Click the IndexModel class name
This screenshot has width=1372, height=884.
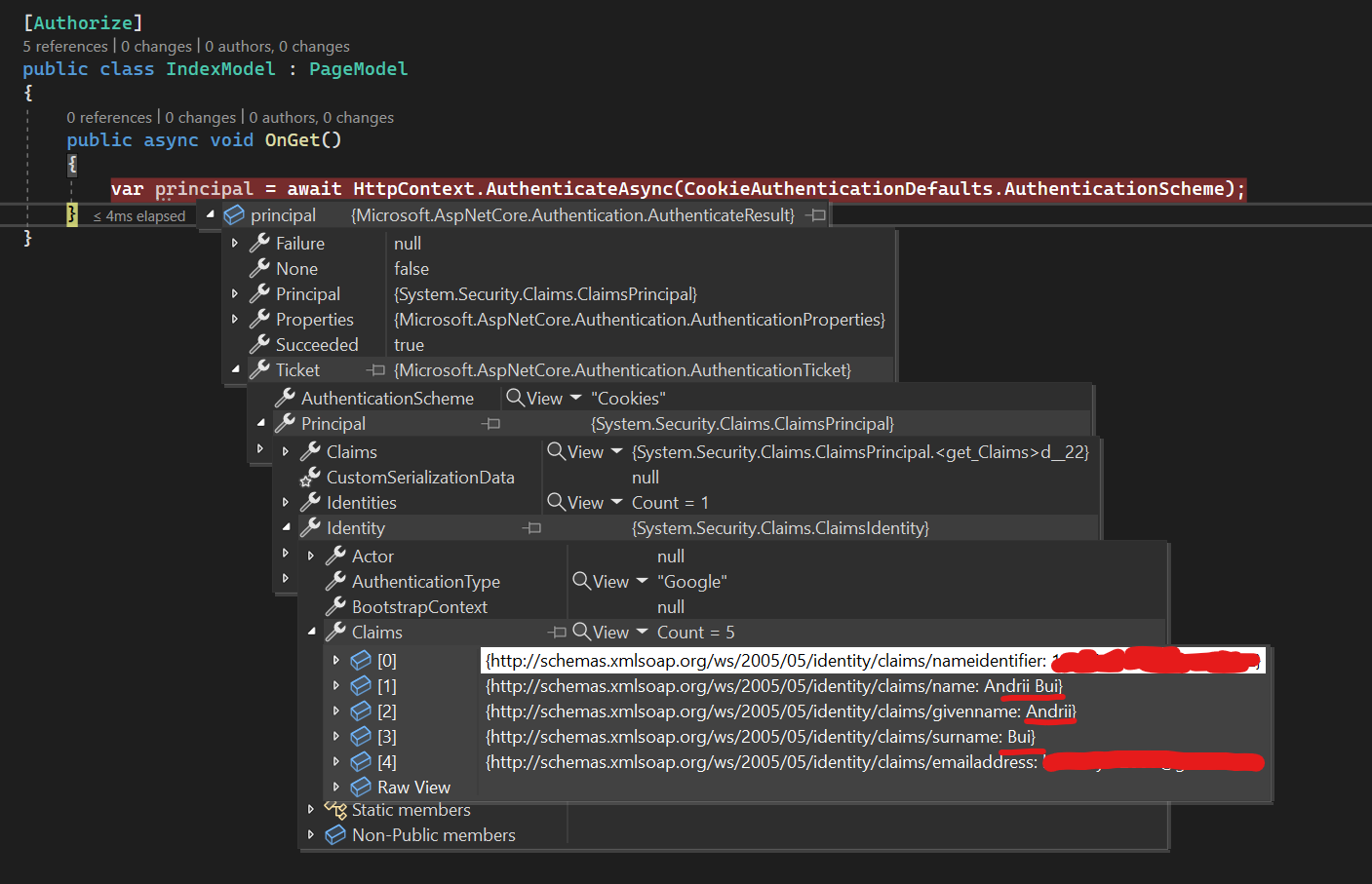pyautogui.click(x=220, y=68)
